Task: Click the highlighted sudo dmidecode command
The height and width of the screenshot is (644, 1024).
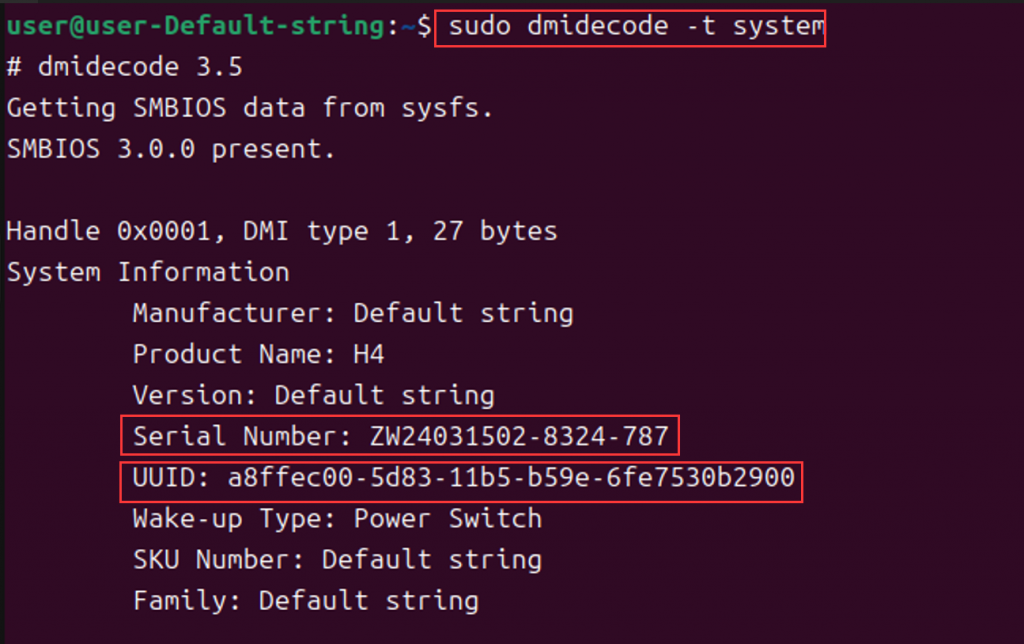Action: coord(630,28)
